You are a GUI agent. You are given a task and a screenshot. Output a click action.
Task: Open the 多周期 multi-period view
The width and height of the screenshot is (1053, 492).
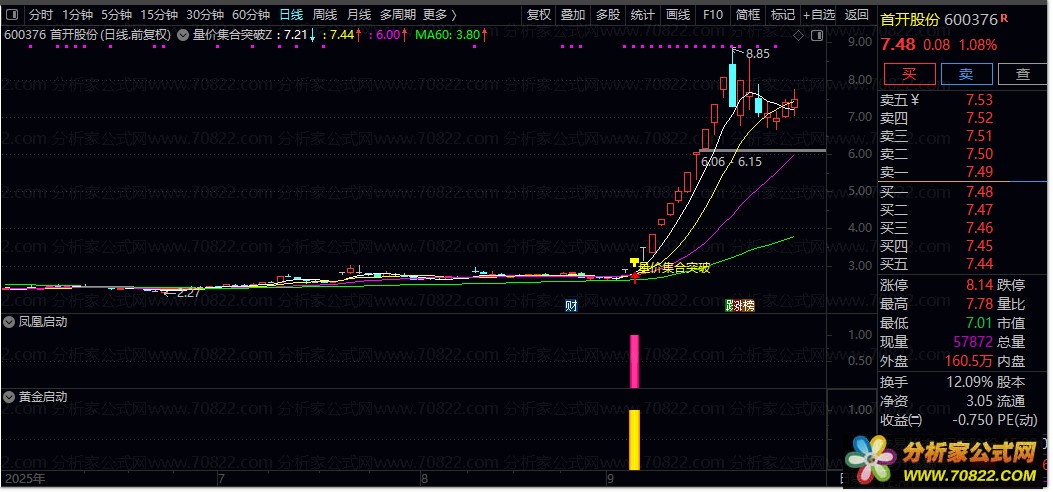[x=398, y=14]
